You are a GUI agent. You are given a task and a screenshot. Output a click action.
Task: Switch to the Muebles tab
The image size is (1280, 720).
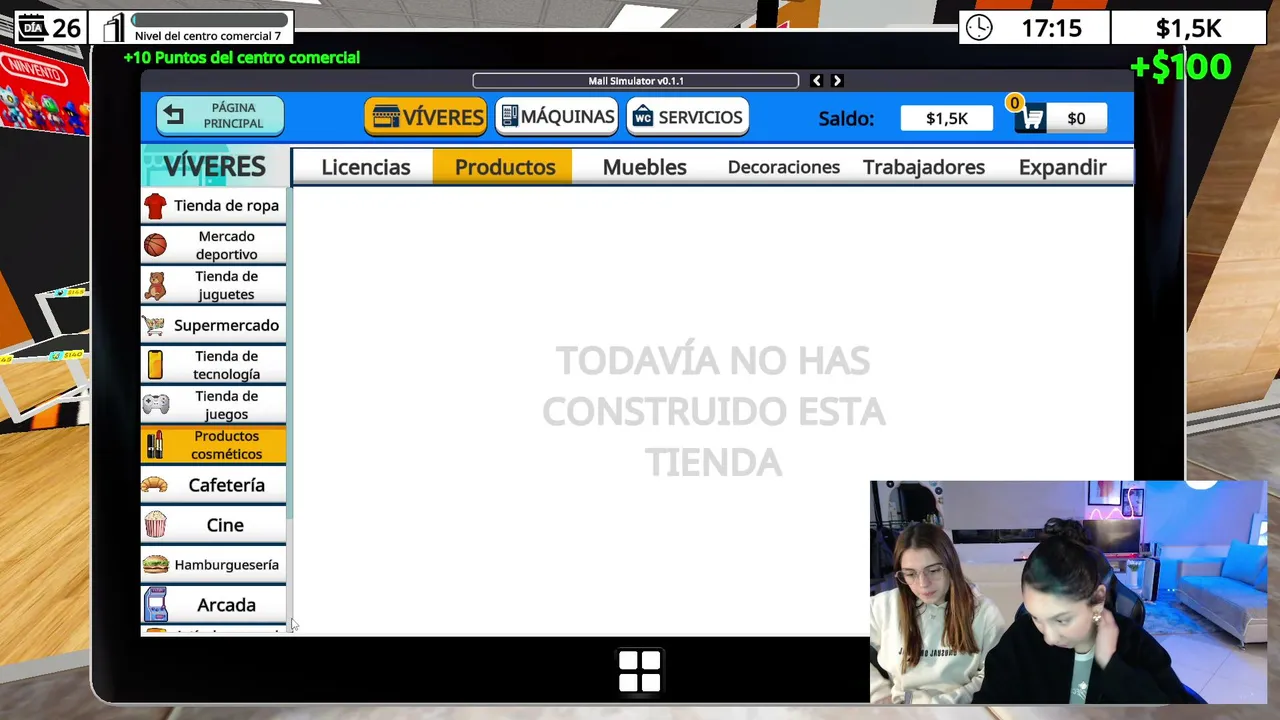644,167
